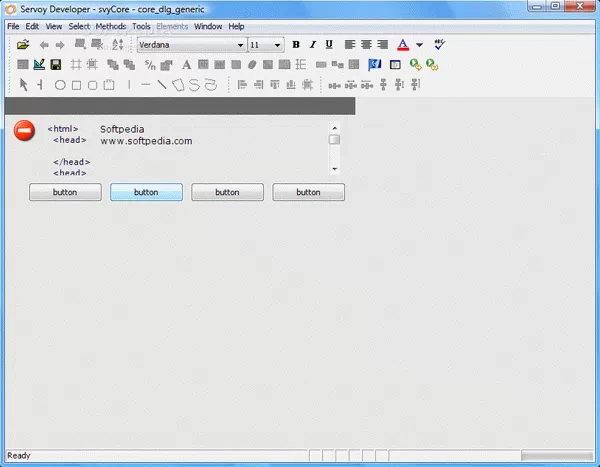Viewport: 600px width, 467px height.
Task: Select the rounded rectangle tool
Action: 93,85
